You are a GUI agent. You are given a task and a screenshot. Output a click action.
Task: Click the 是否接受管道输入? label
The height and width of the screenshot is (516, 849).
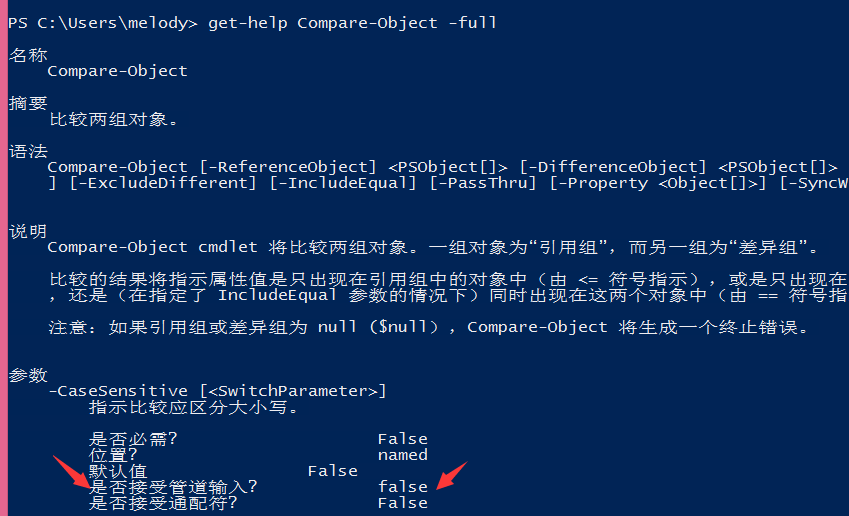(173, 487)
